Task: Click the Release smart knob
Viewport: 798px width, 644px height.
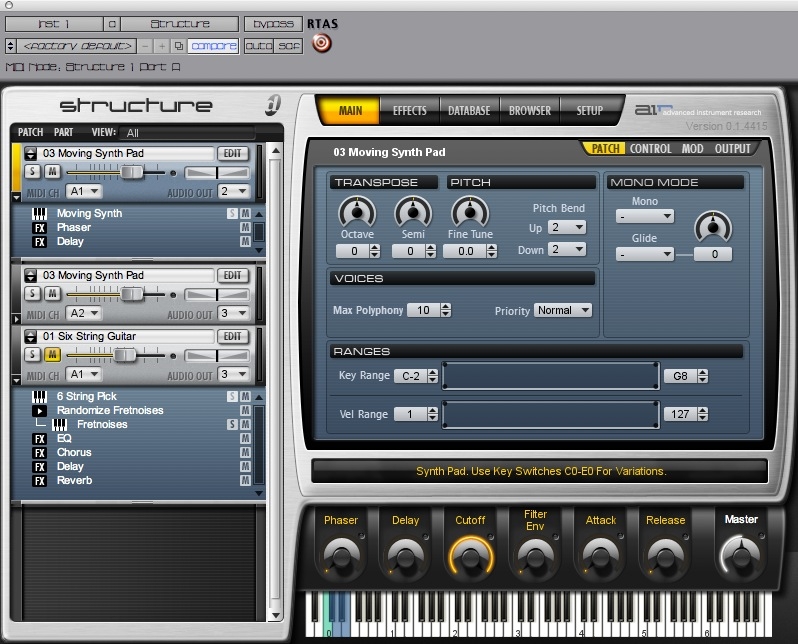Action: pyautogui.click(x=665, y=556)
